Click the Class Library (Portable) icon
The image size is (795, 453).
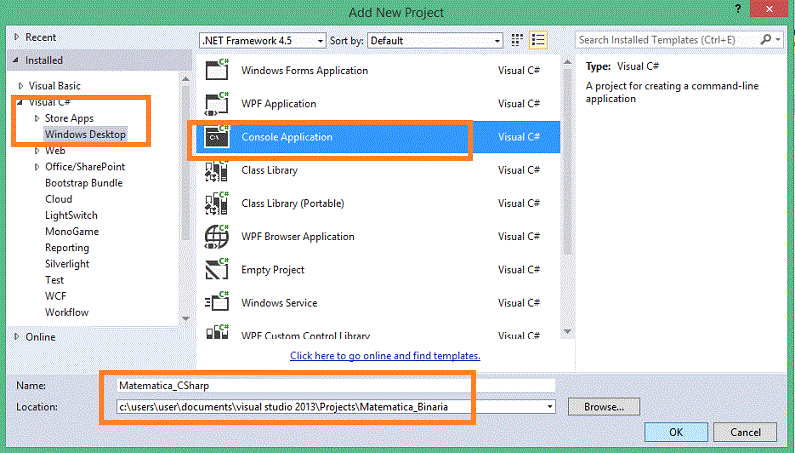click(x=217, y=203)
